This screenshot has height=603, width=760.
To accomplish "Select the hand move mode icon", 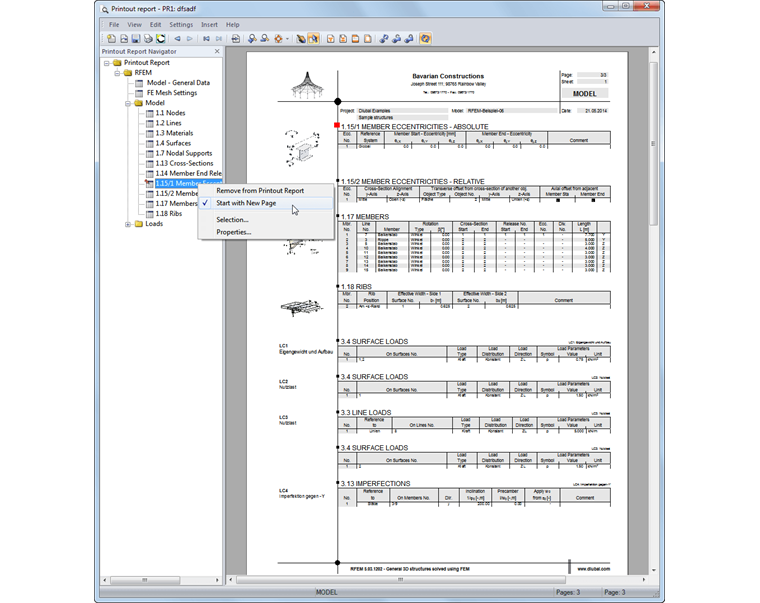I will point(301,39).
